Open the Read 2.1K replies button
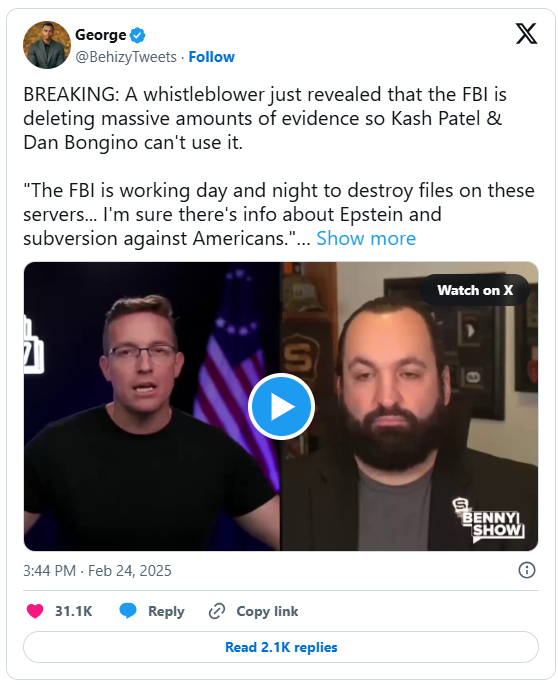 [x=281, y=647]
